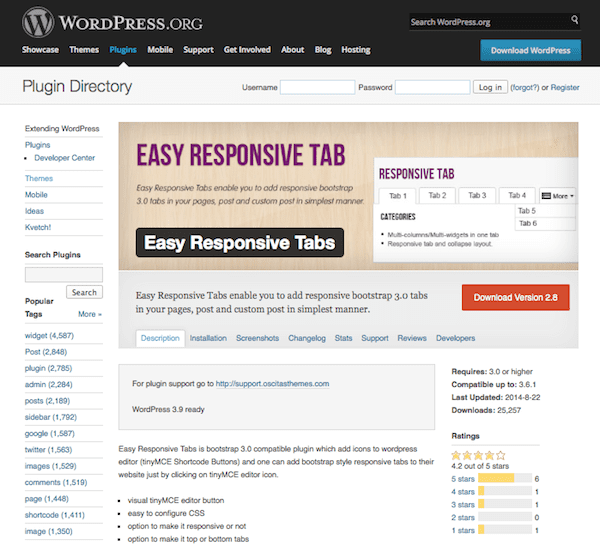Screen dimensions: 600x546
Task: Click the Log in button
Action: 490,88
